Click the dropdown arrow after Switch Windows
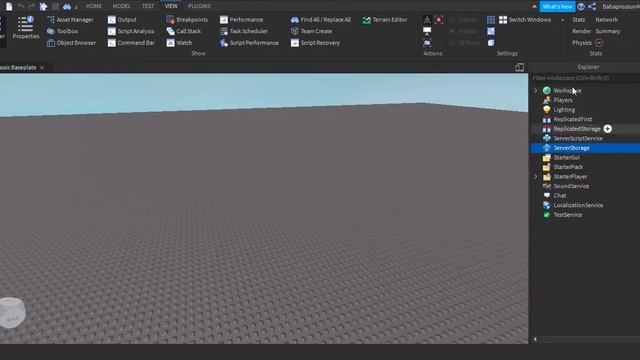The image size is (640, 360). [x=563, y=20]
